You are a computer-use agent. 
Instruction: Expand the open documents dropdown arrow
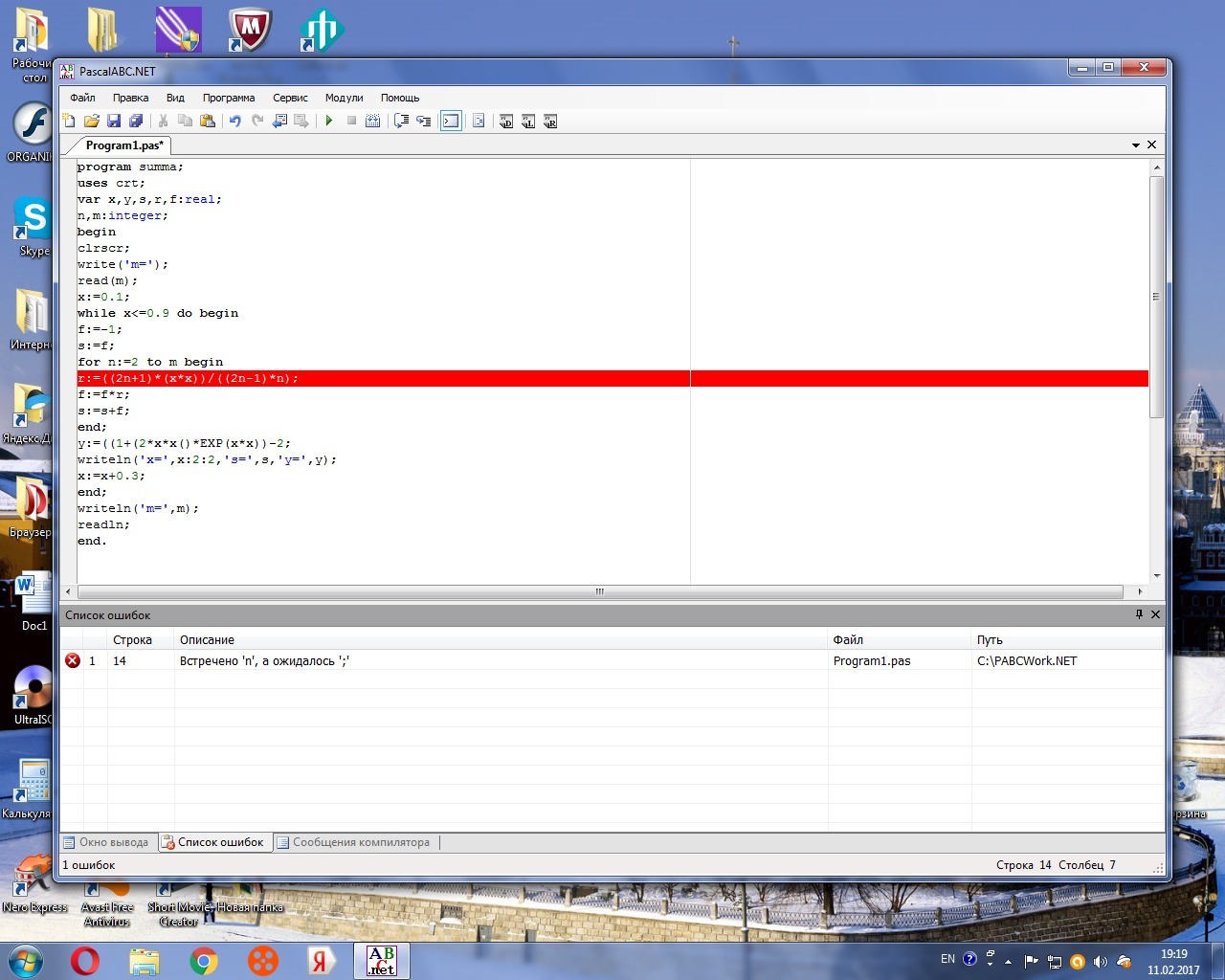(x=1136, y=145)
